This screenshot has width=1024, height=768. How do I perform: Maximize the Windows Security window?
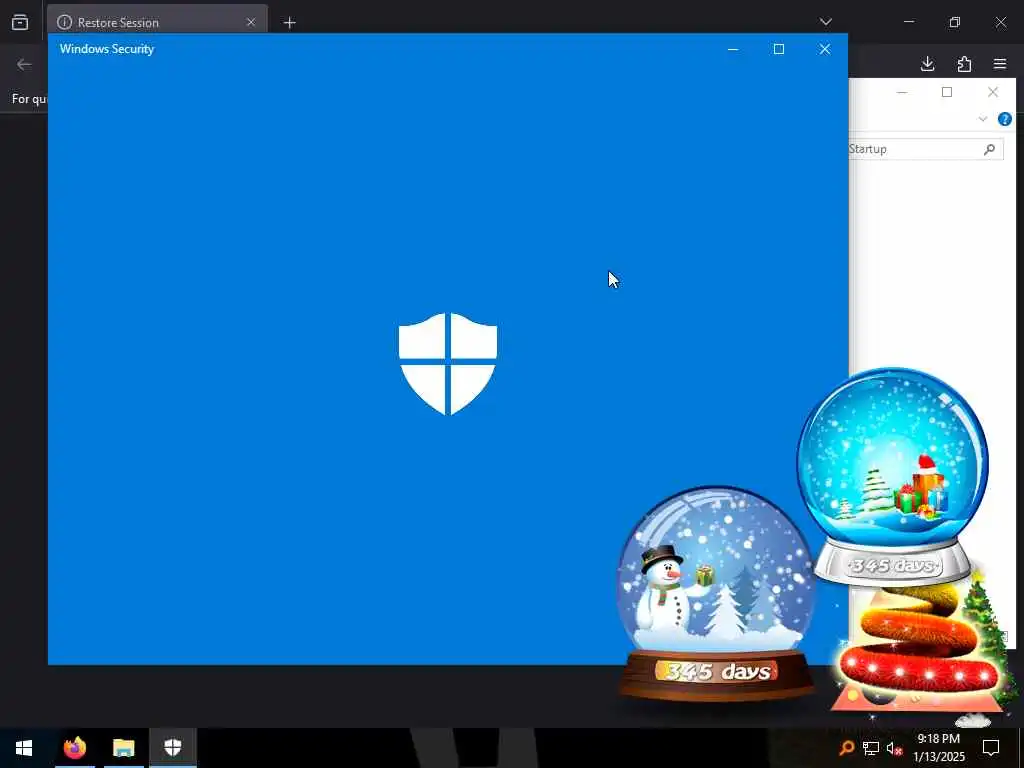click(779, 49)
